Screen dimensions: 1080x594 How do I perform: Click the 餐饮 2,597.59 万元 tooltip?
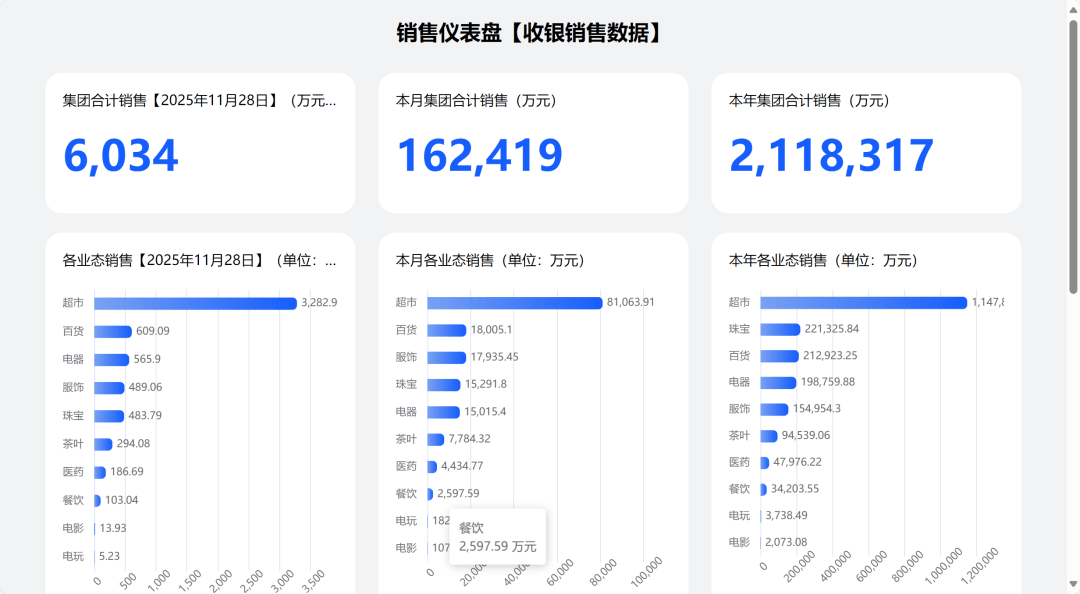tap(497, 537)
